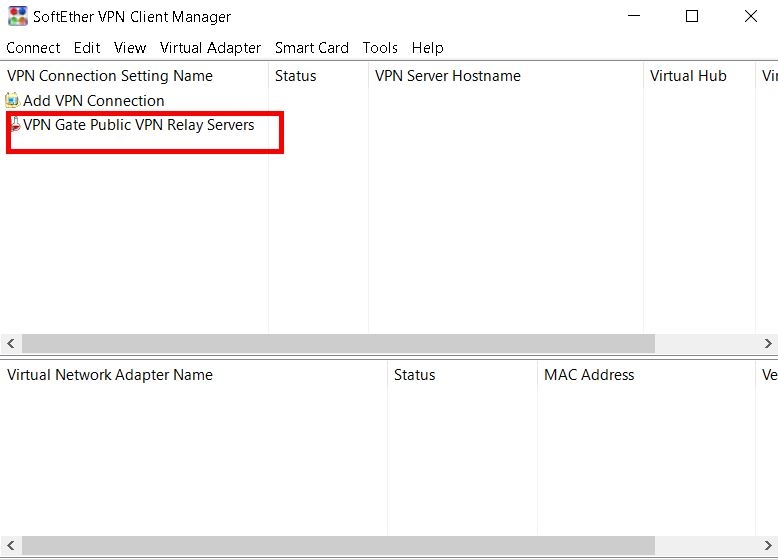Image resolution: width=778 pixels, height=560 pixels.
Task: Open the Edit menu
Action: tap(87, 48)
